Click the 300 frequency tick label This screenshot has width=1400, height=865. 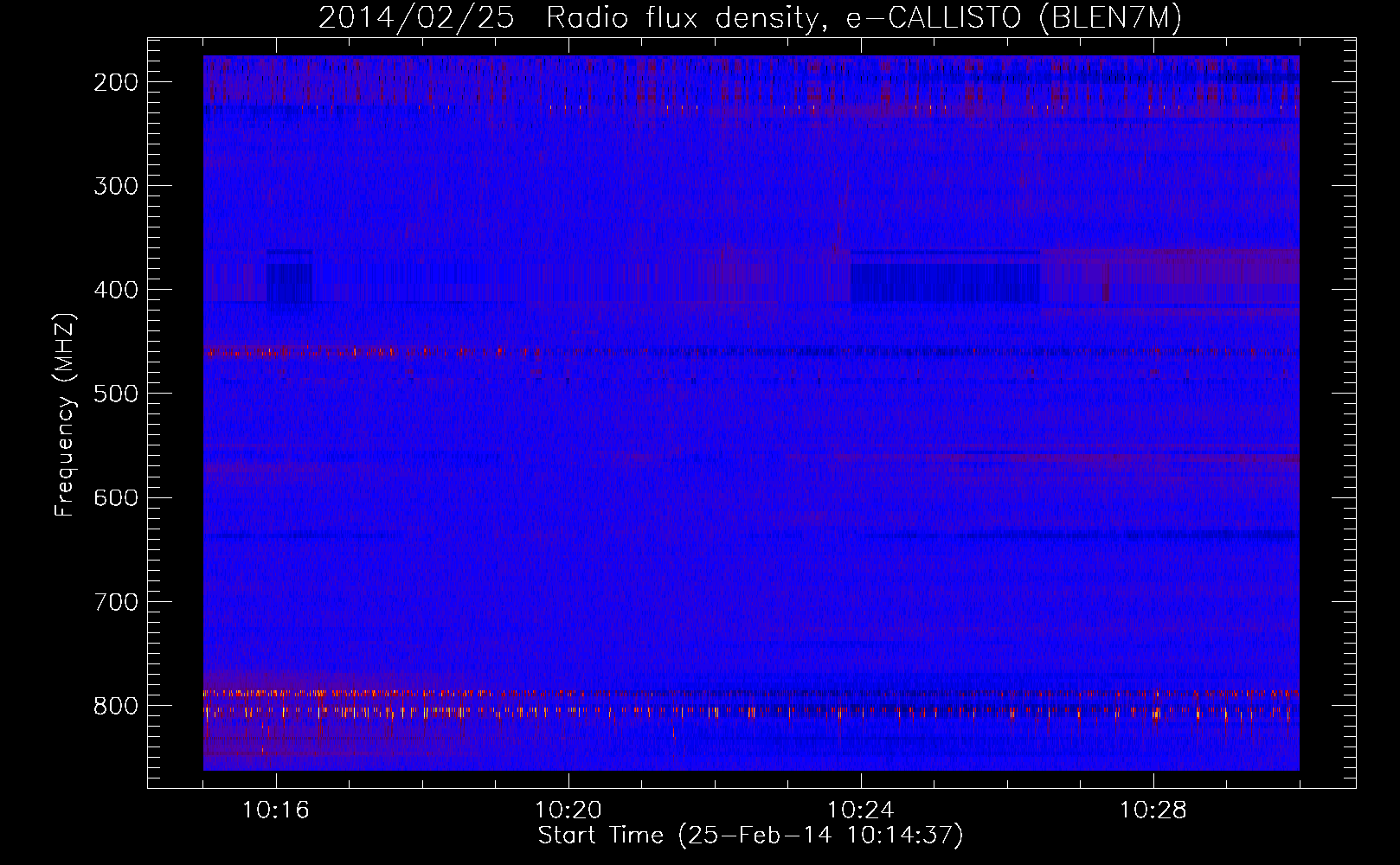(x=115, y=186)
